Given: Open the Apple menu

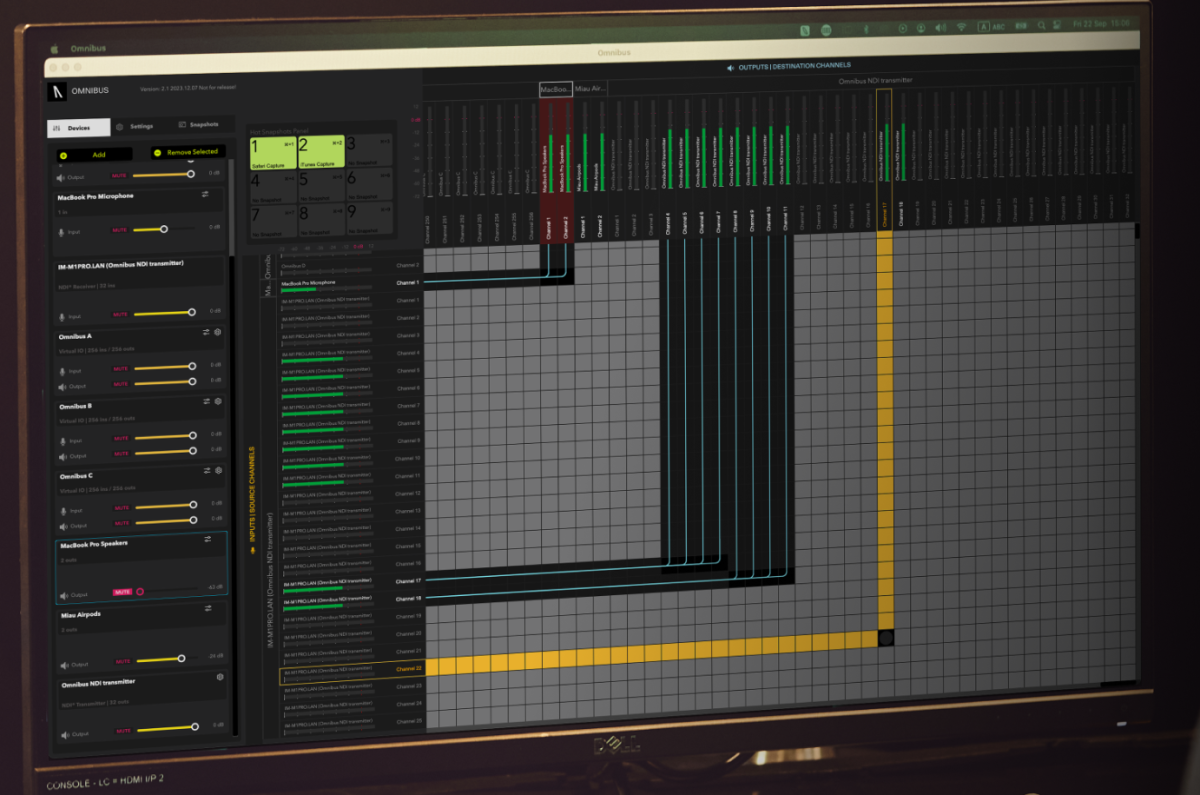Looking at the screenshot, I should pyautogui.click(x=56, y=47).
